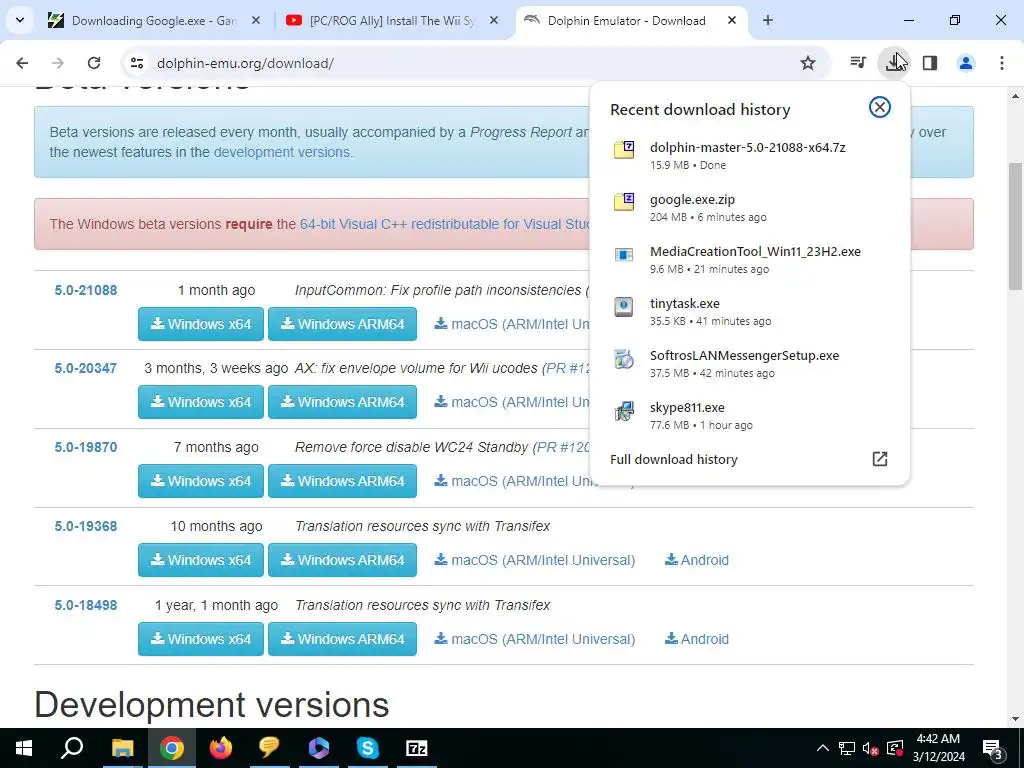Viewport: 1024px width, 768px height.
Task: Download Windows x64 build of 5.0-19368
Action: [200, 560]
